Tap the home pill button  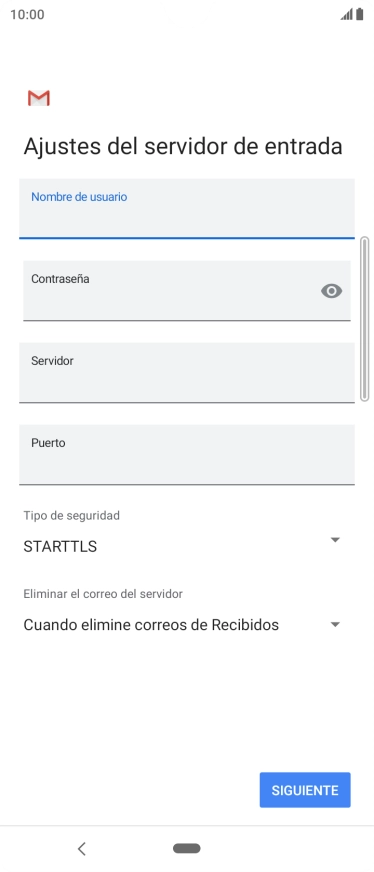click(187, 848)
